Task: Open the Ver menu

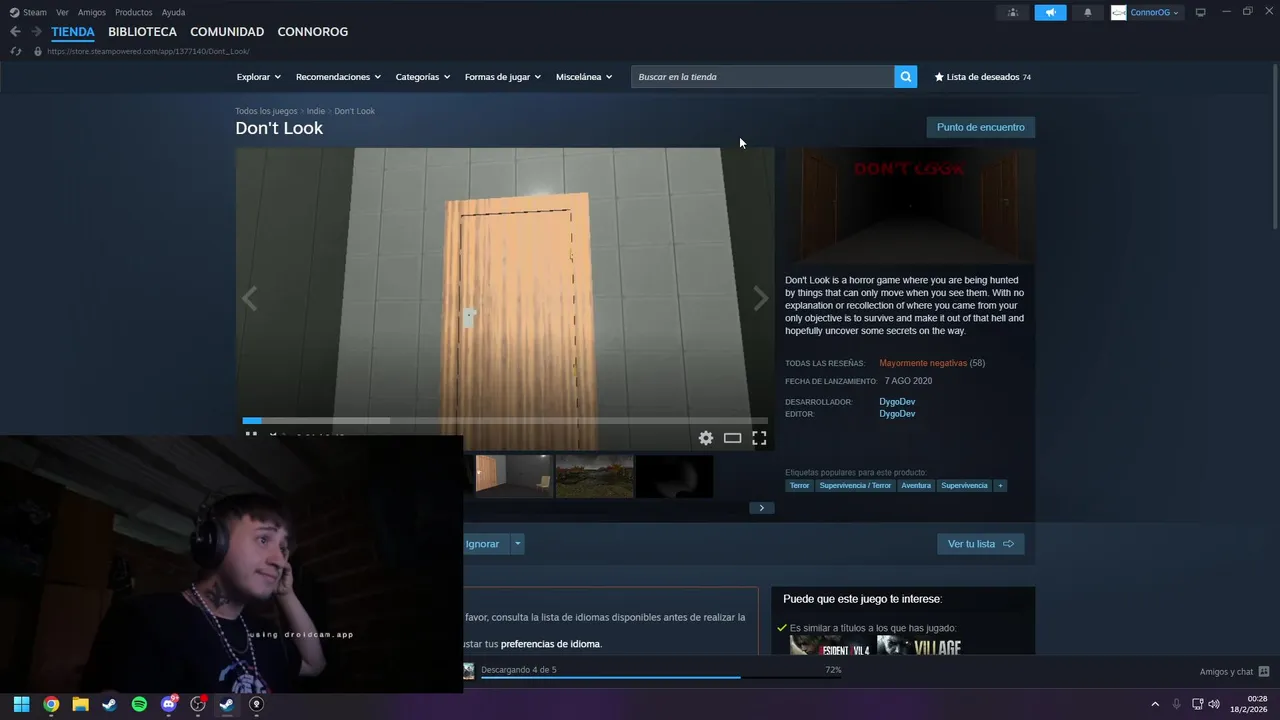Action: point(62,12)
